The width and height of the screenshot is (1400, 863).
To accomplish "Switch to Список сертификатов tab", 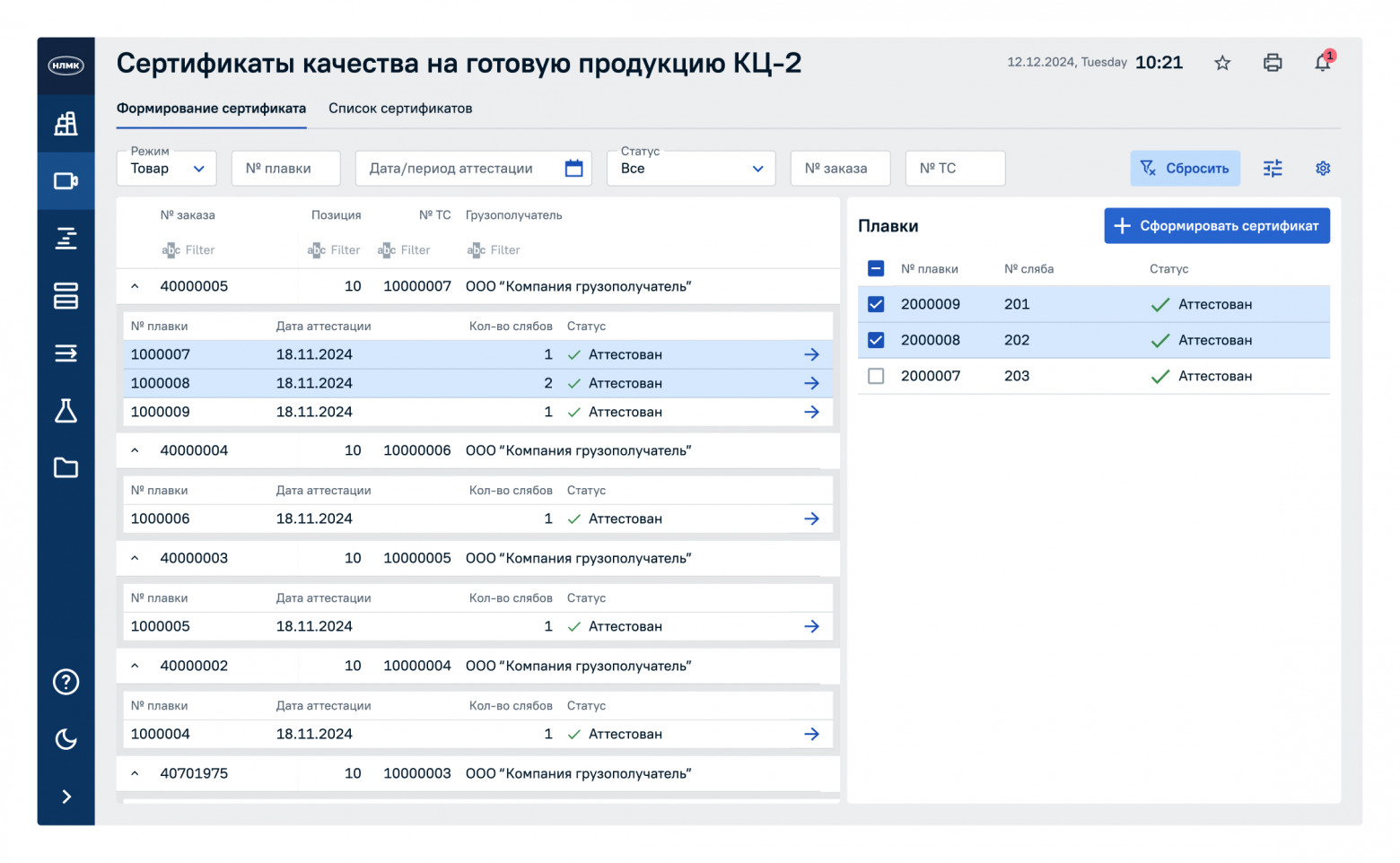I will click(400, 109).
